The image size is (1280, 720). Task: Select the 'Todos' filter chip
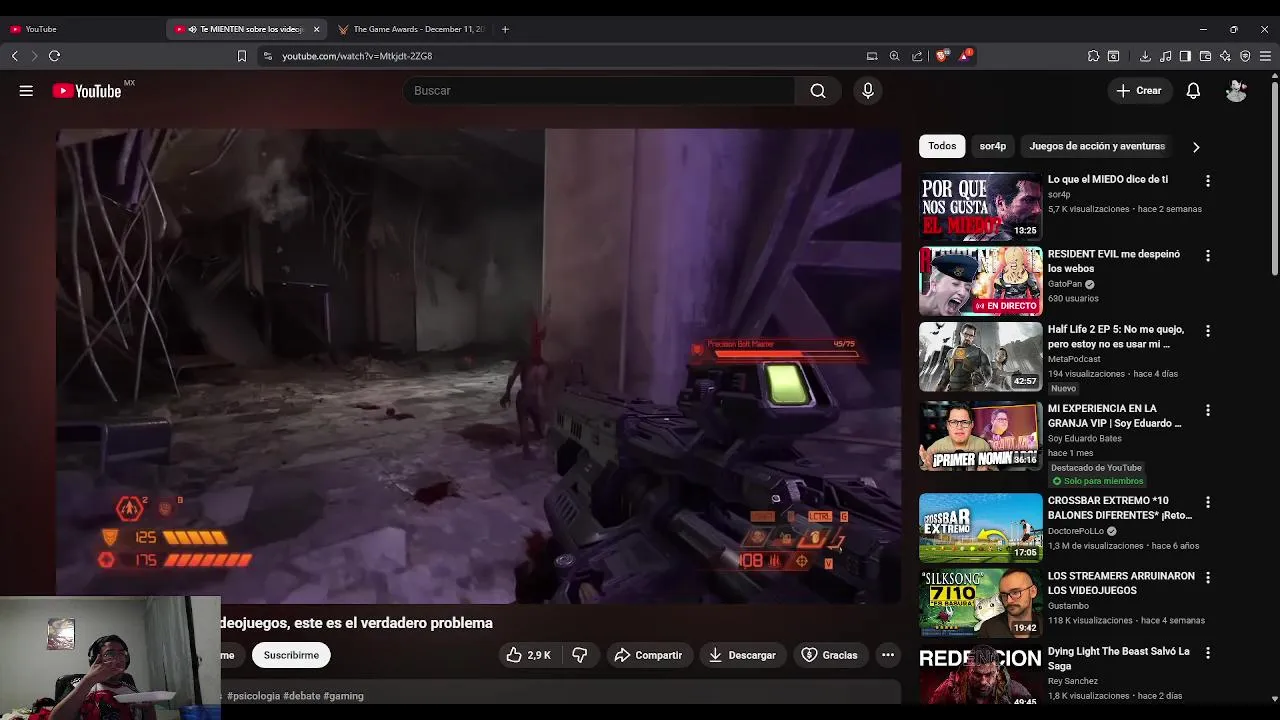[x=942, y=146]
